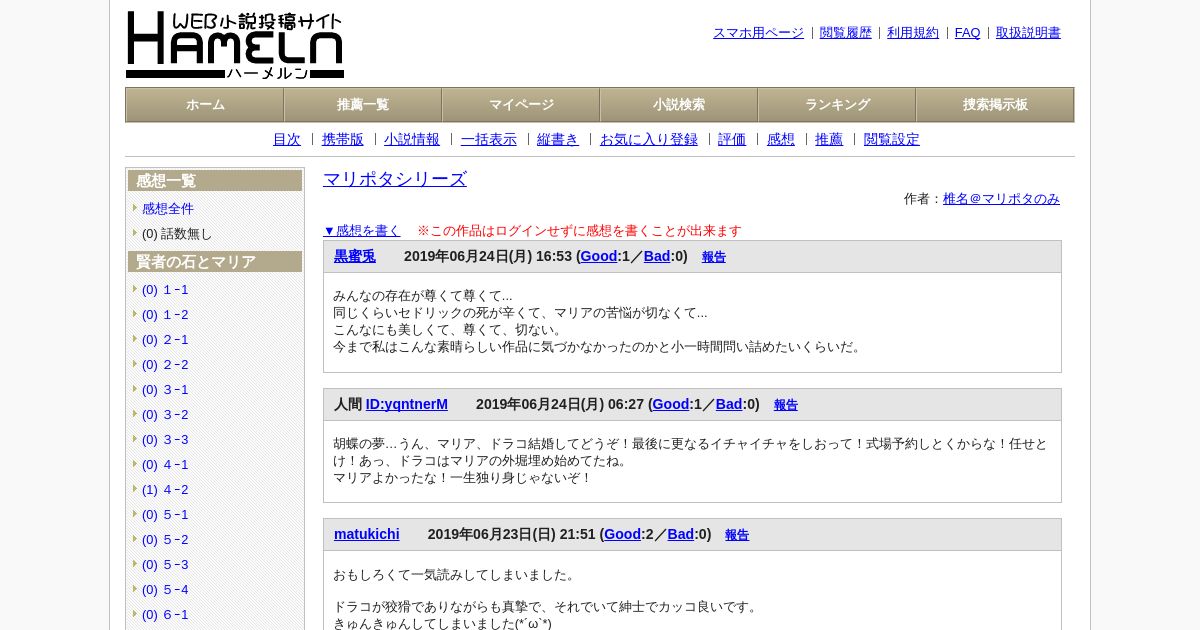This screenshot has width=1200, height=630.
Task: Open chapter (0) 2-2 reviews
Action: pyautogui.click(x=165, y=365)
